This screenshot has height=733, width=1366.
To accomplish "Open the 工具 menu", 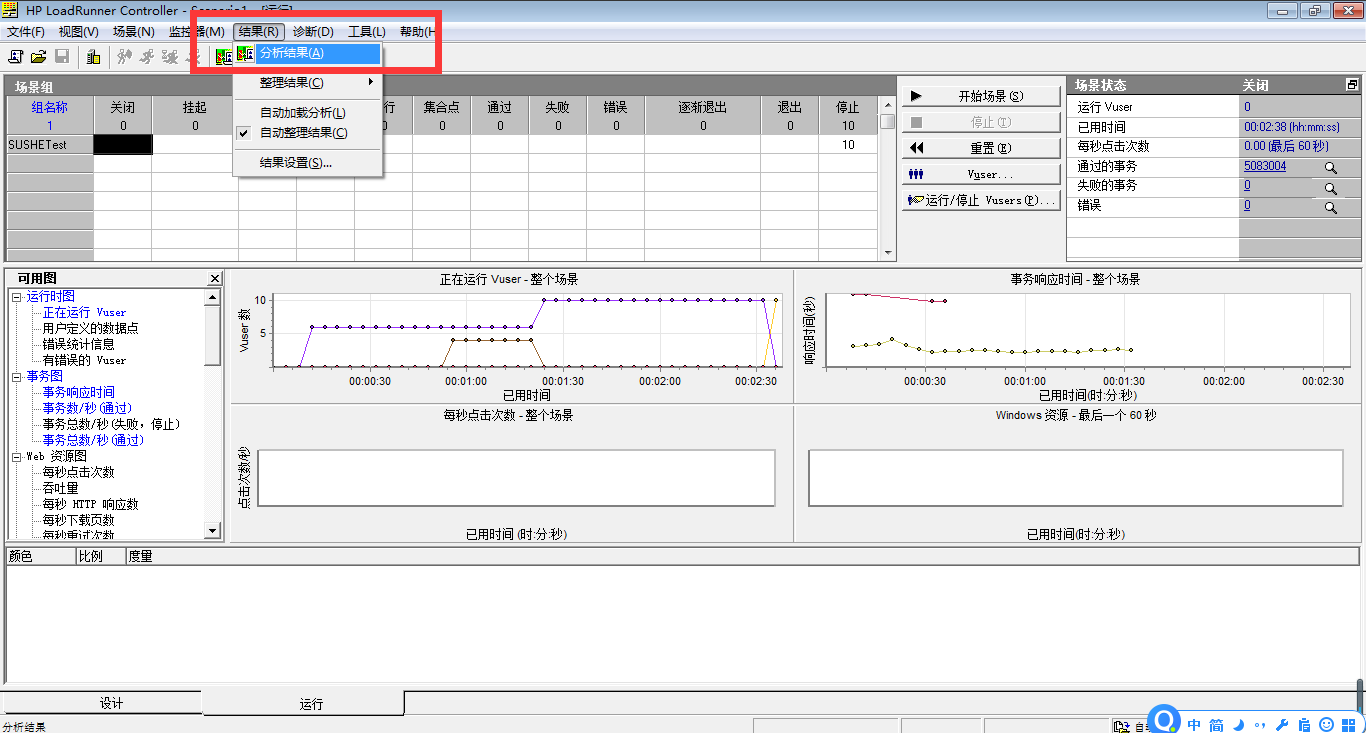I will [x=367, y=32].
